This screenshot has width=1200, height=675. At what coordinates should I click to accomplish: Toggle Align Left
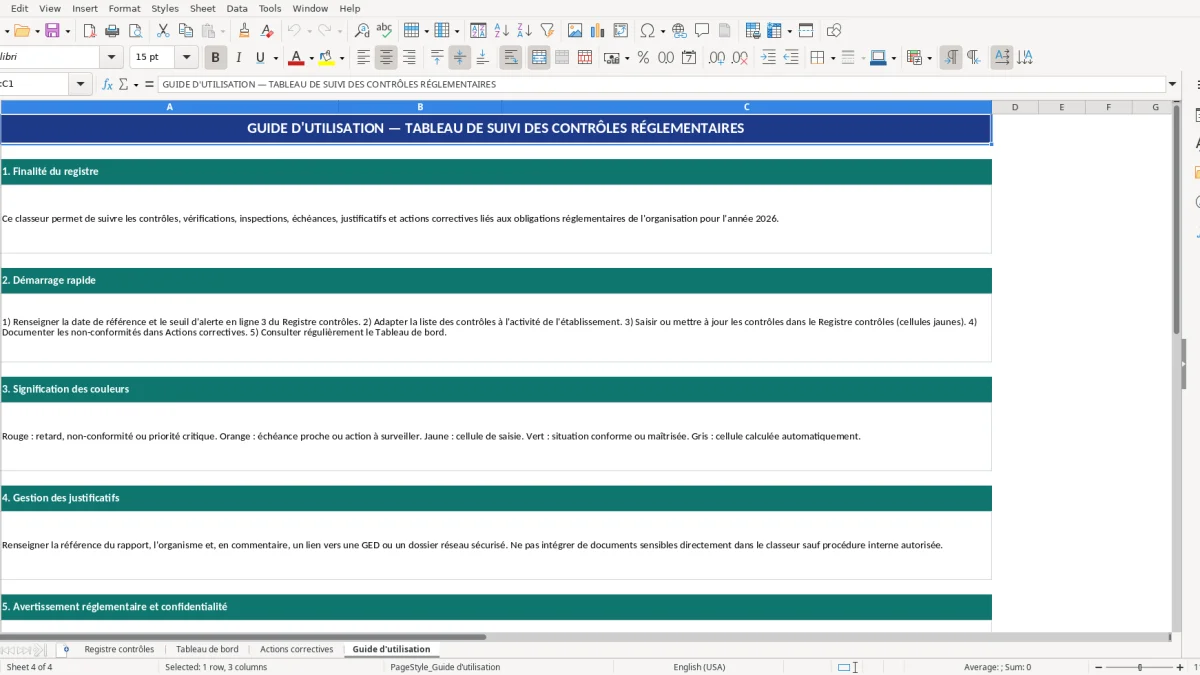click(364, 58)
